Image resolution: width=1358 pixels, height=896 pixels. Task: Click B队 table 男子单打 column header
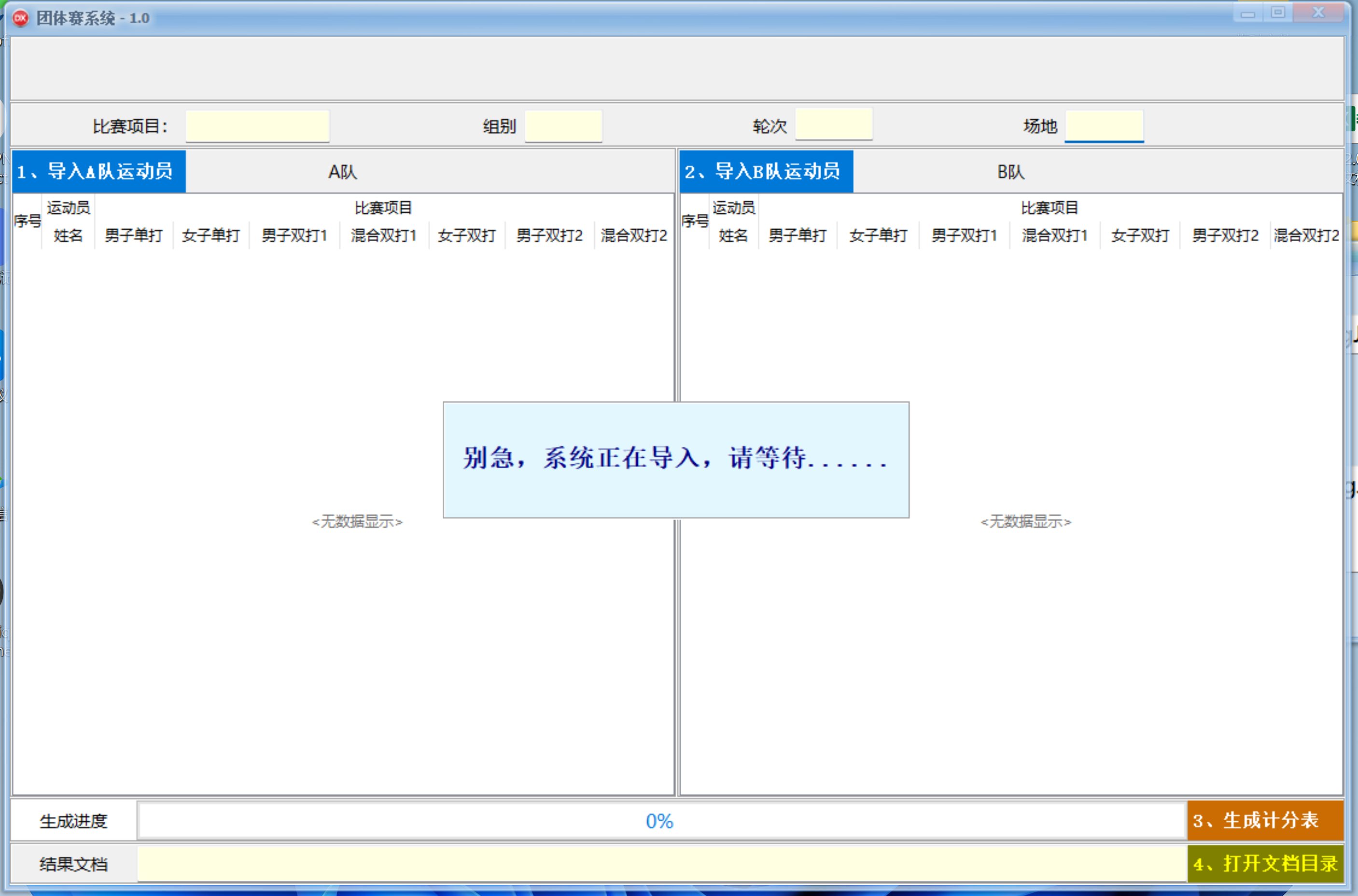pos(798,235)
